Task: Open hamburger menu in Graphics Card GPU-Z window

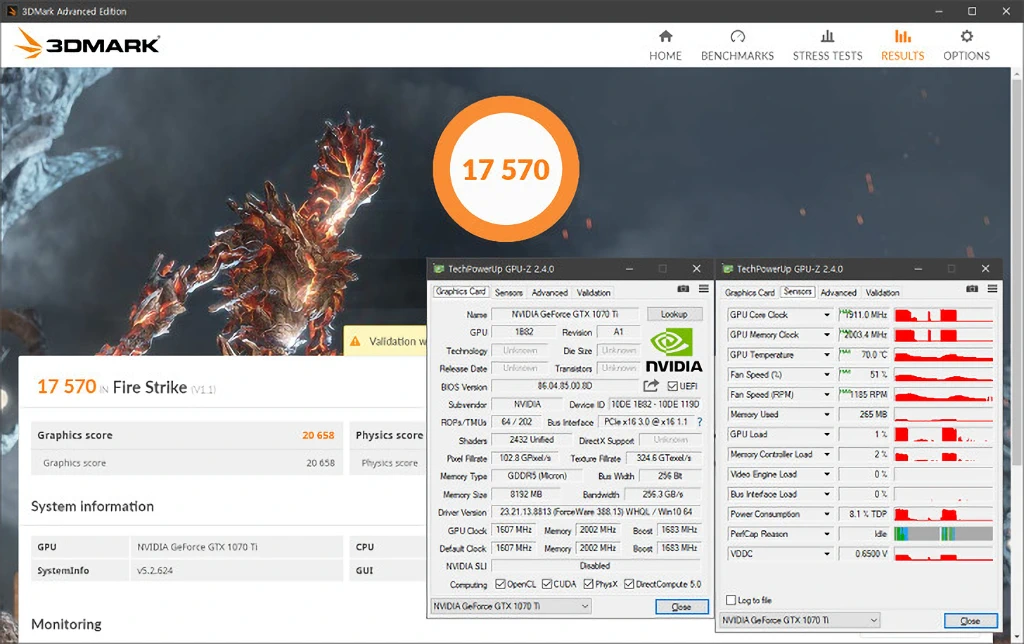Action: point(703,289)
